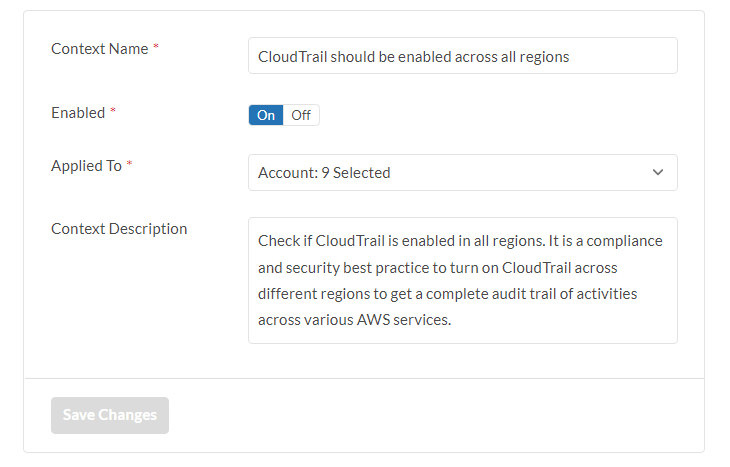Click the Context Name label
This screenshot has height=467, width=730.
tap(99, 49)
